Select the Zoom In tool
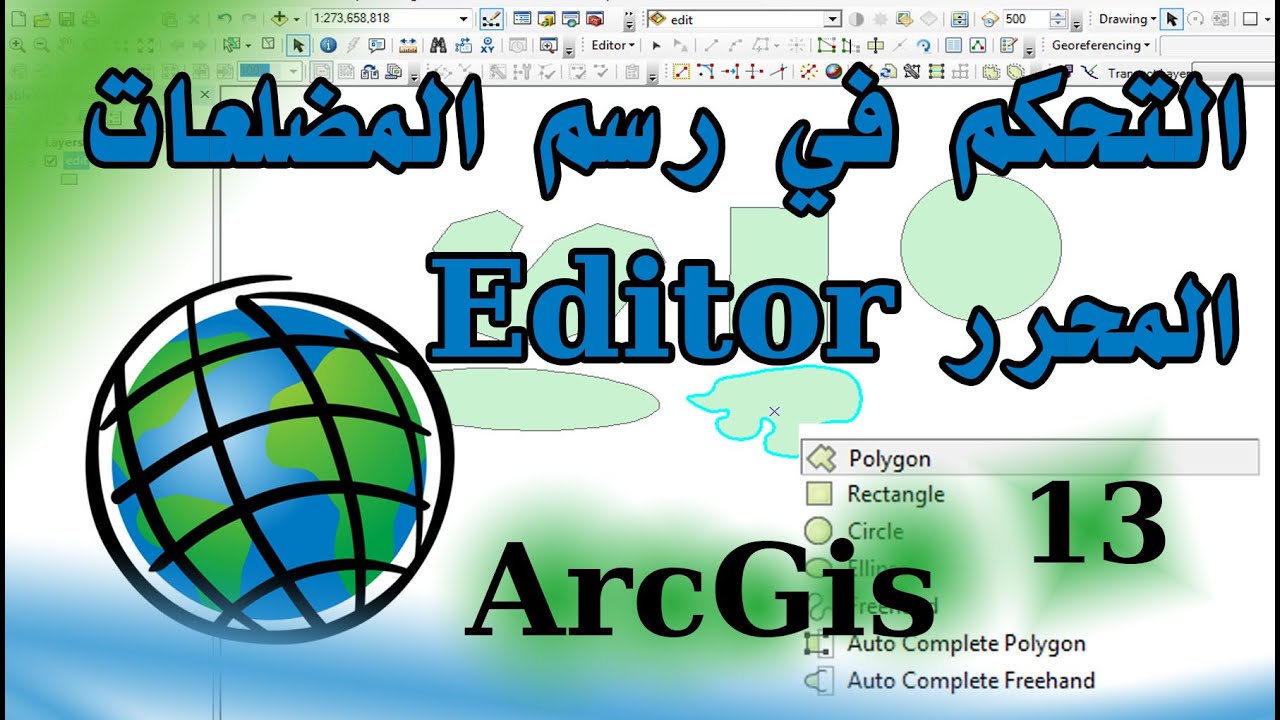The height and width of the screenshot is (720, 1280). 16,45
